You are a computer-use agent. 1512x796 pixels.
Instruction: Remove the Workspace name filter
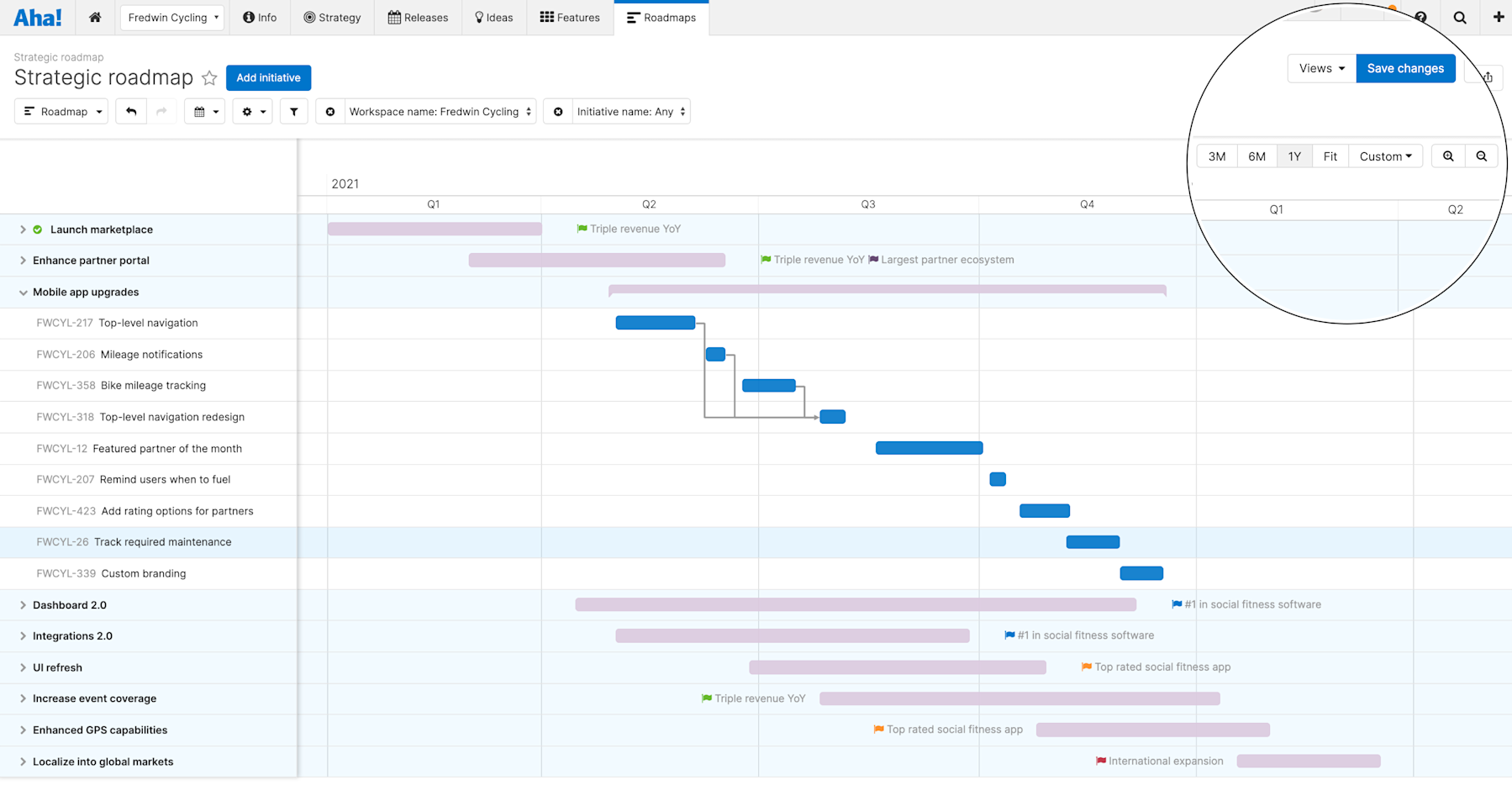click(x=329, y=111)
